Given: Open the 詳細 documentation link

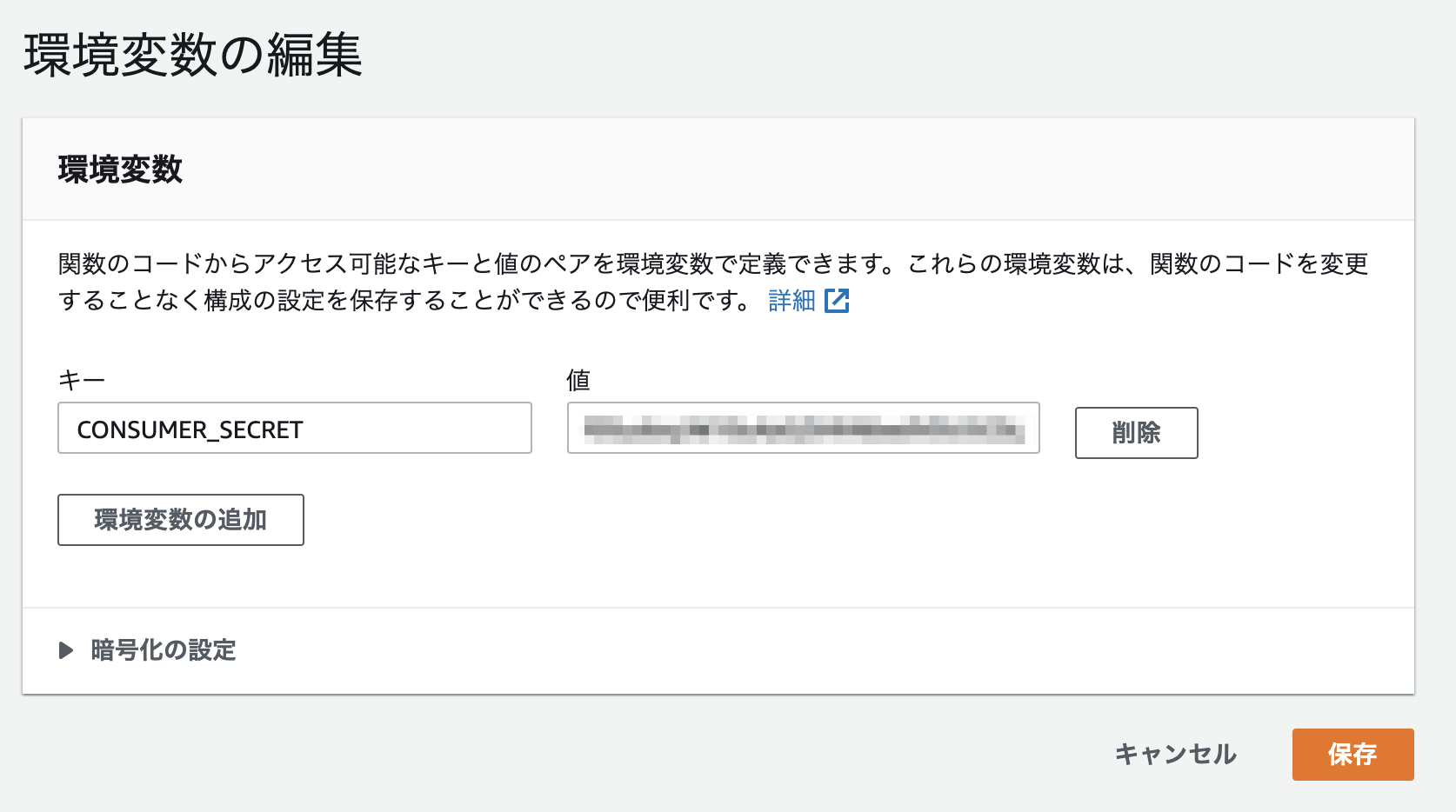Looking at the screenshot, I should coord(791,301).
